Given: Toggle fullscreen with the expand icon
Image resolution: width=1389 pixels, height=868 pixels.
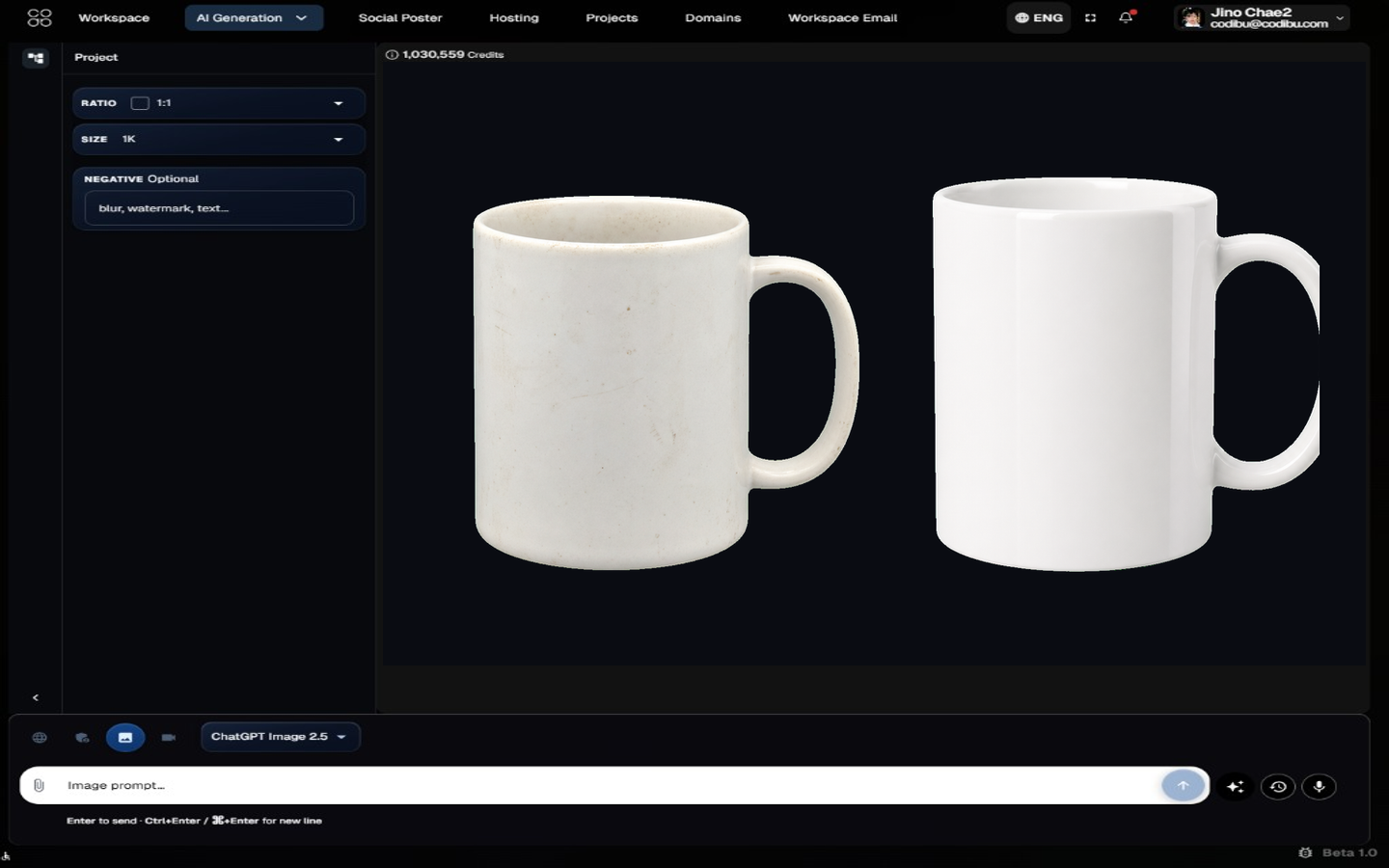Looking at the screenshot, I should [x=1090, y=17].
